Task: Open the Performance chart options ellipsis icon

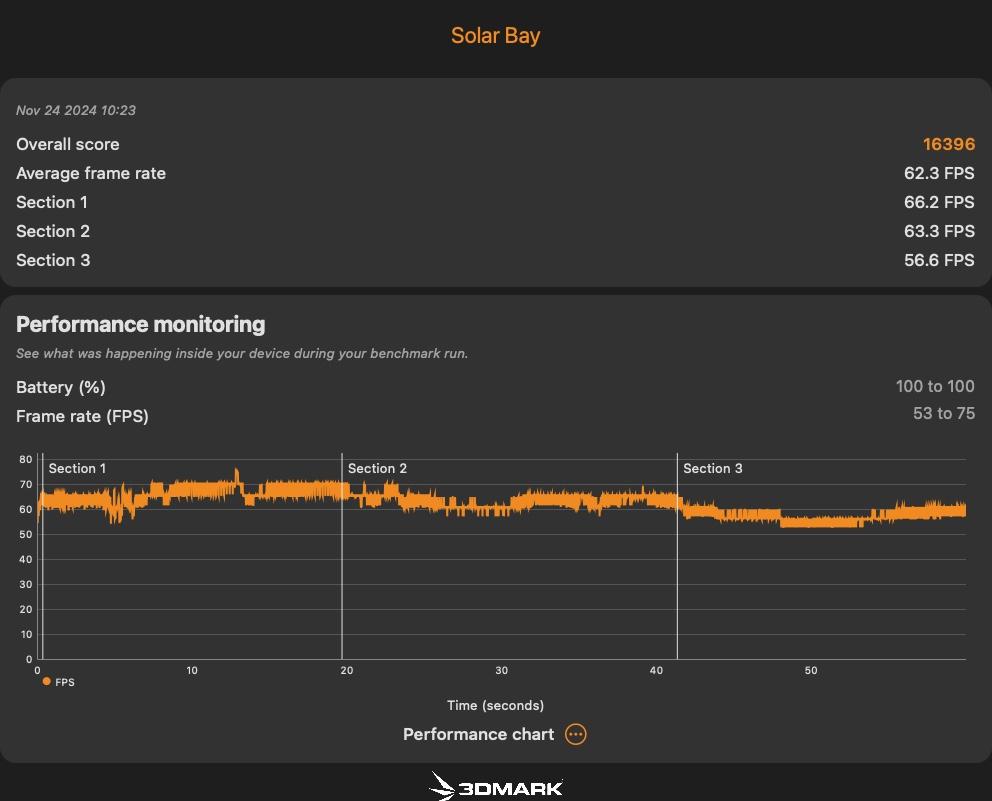Action: click(x=575, y=734)
